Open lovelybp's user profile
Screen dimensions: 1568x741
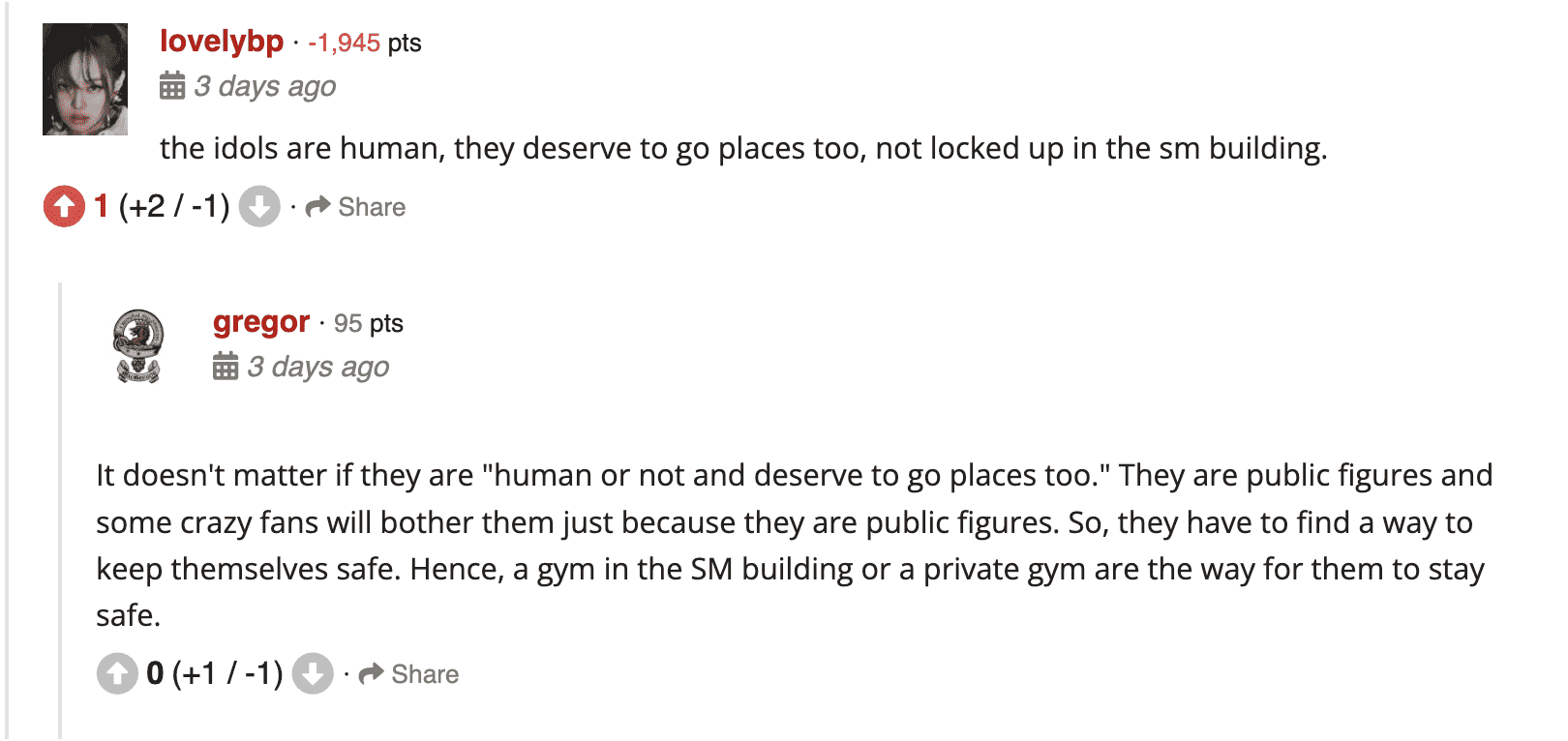[x=224, y=42]
